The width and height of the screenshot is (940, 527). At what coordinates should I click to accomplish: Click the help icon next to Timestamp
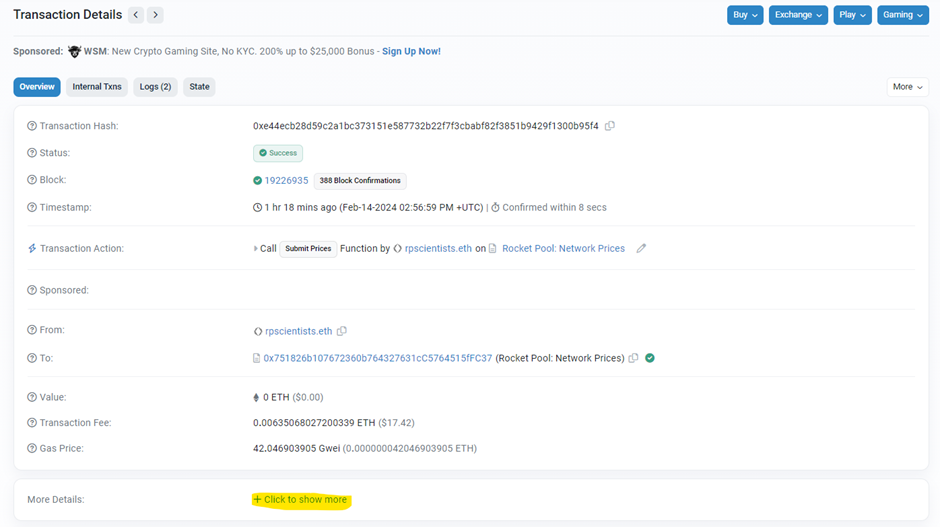coord(32,207)
